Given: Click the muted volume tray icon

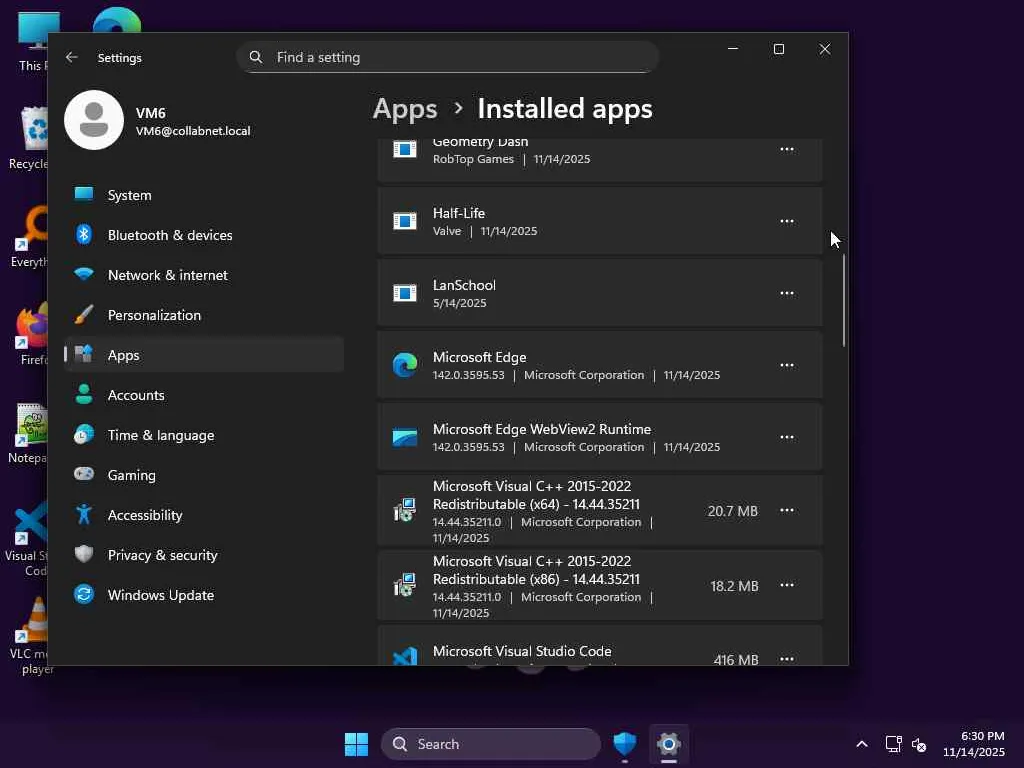Looking at the screenshot, I should pyautogui.click(x=919, y=744).
